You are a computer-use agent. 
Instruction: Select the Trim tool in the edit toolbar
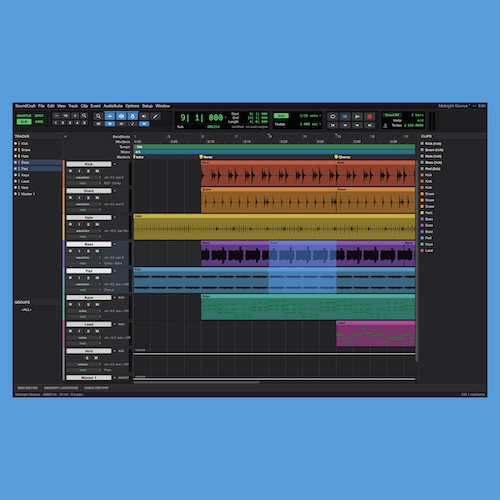110,116
